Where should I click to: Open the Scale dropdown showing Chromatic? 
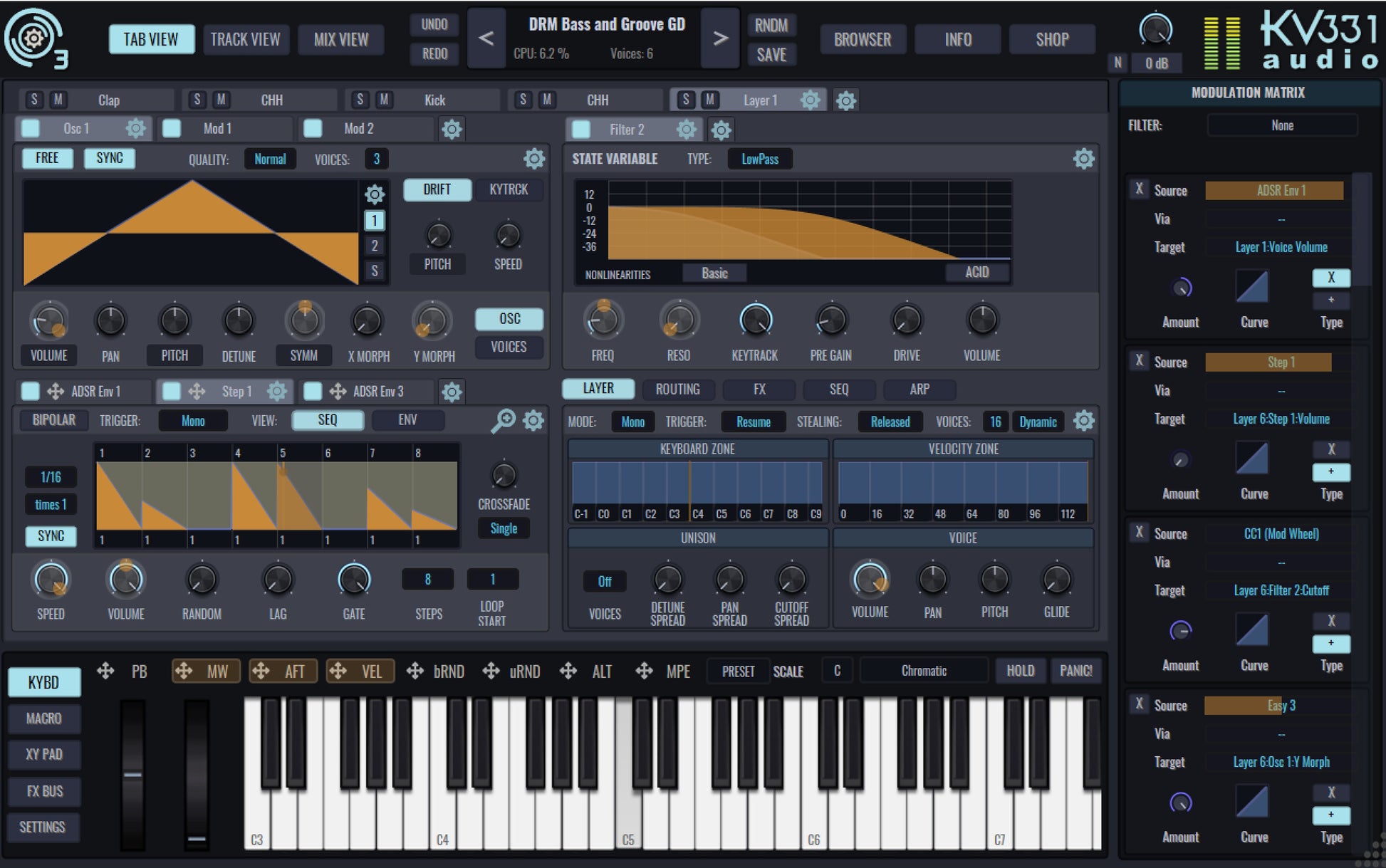923,670
